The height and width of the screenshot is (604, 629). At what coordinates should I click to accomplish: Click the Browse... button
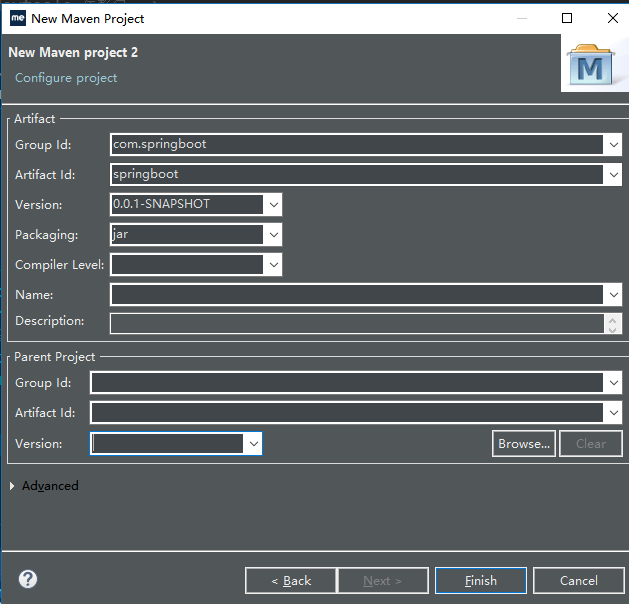524,443
